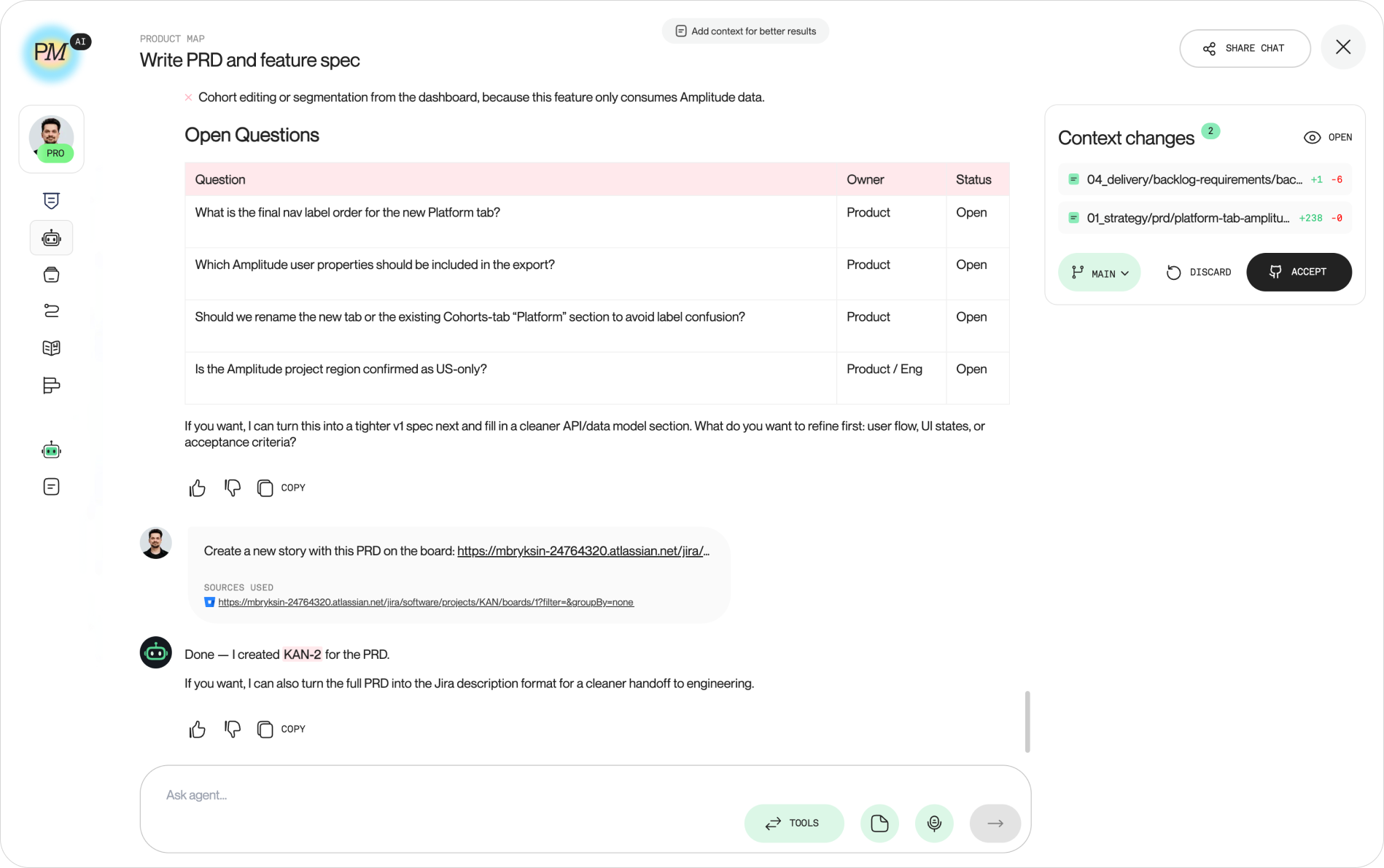The width and height of the screenshot is (1384, 868).
Task: Open the bucket icon in sidebar
Action: [51, 275]
